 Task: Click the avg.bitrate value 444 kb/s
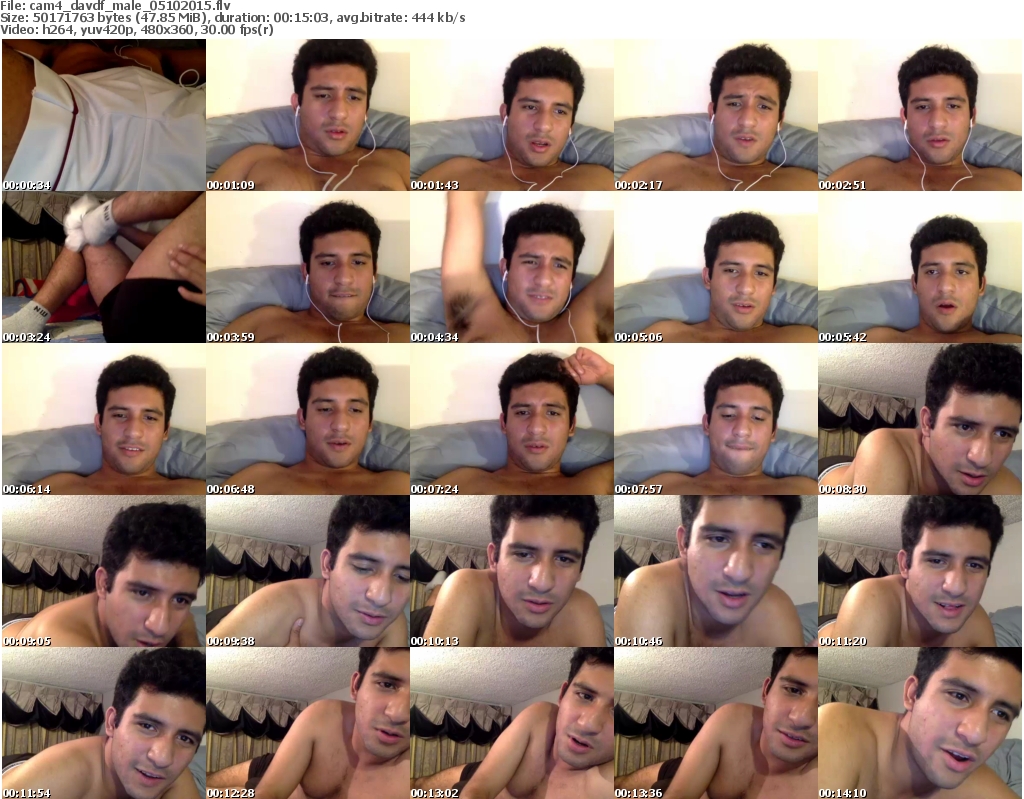point(439,18)
